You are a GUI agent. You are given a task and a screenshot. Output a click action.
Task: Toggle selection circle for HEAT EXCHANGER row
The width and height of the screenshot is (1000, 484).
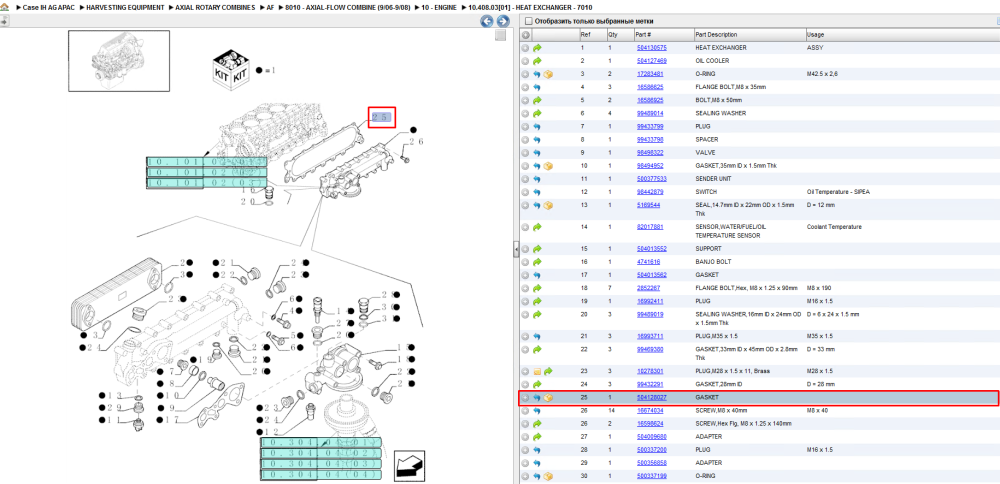tap(526, 48)
